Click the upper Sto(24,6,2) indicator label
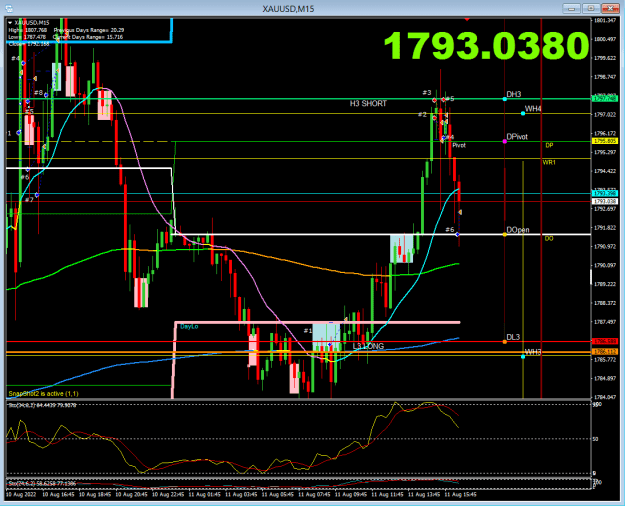Image resolution: width=625 pixels, height=506 pixels. 43,405
